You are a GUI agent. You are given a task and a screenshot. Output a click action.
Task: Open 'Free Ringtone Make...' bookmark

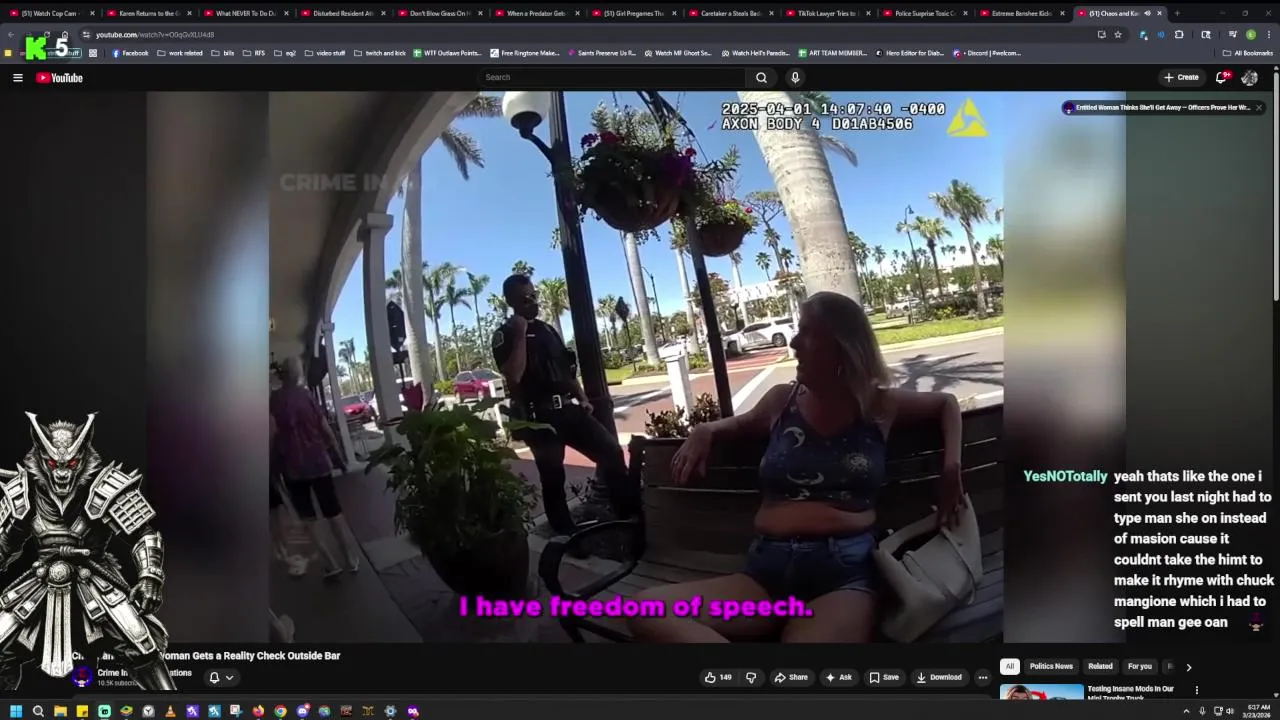524,53
